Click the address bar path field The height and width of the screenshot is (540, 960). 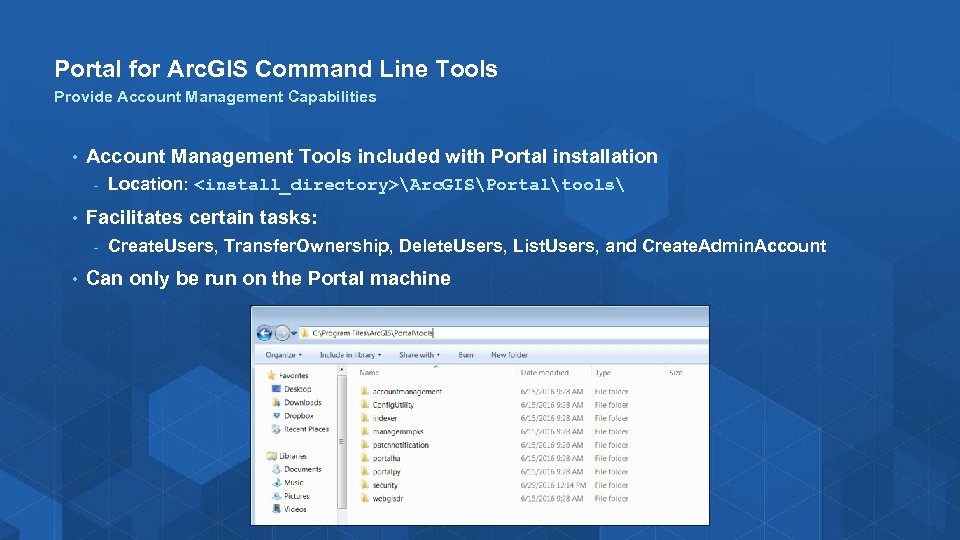503,333
